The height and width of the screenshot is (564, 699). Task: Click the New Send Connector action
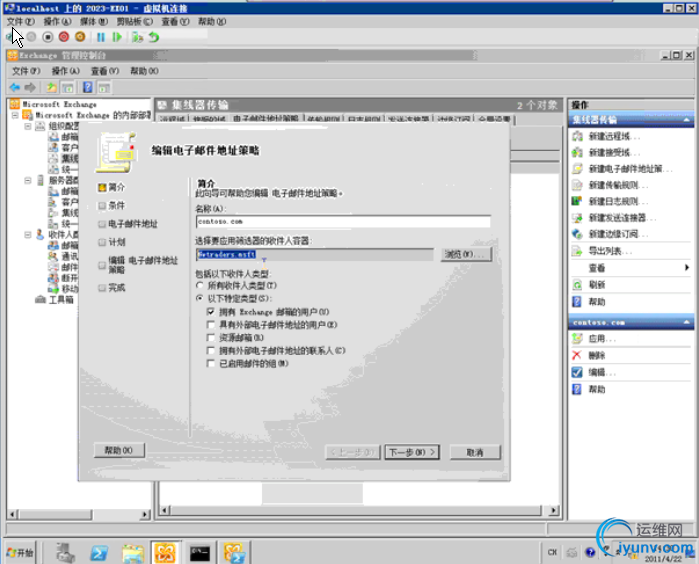coord(614,218)
